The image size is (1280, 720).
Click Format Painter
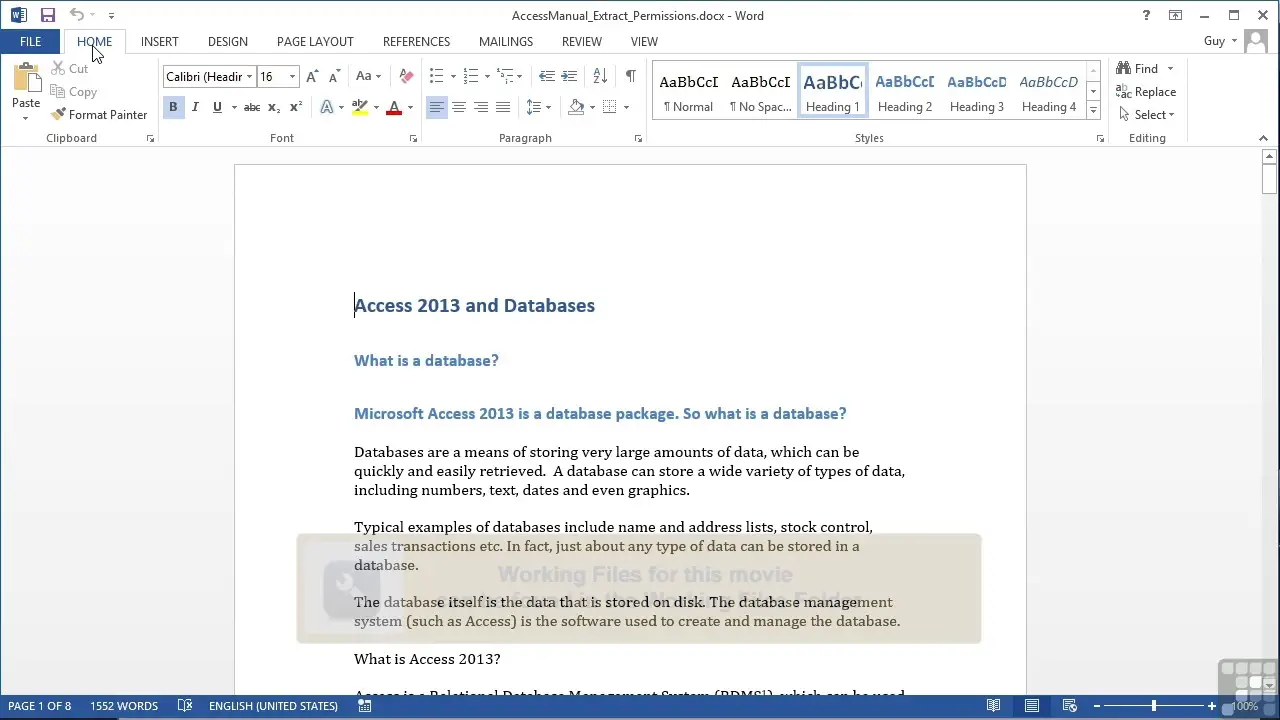point(99,115)
